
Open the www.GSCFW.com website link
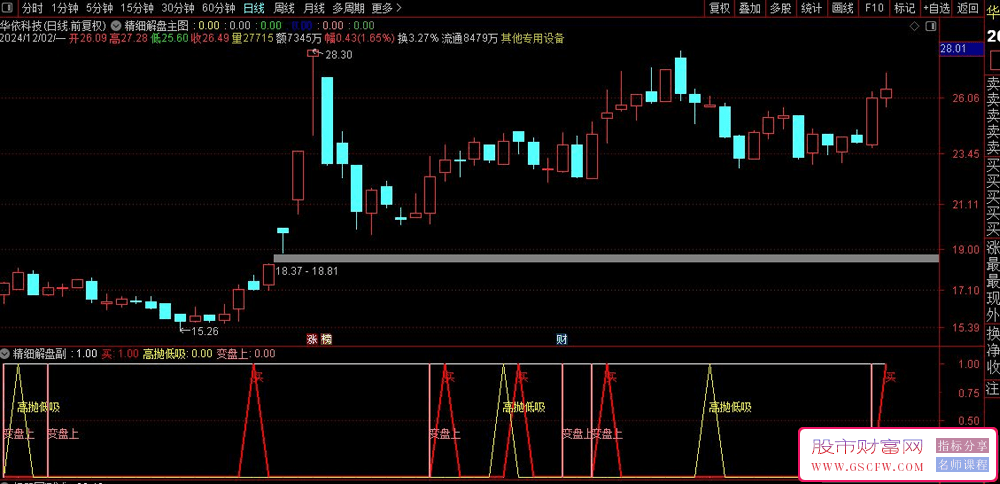(867, 466)
